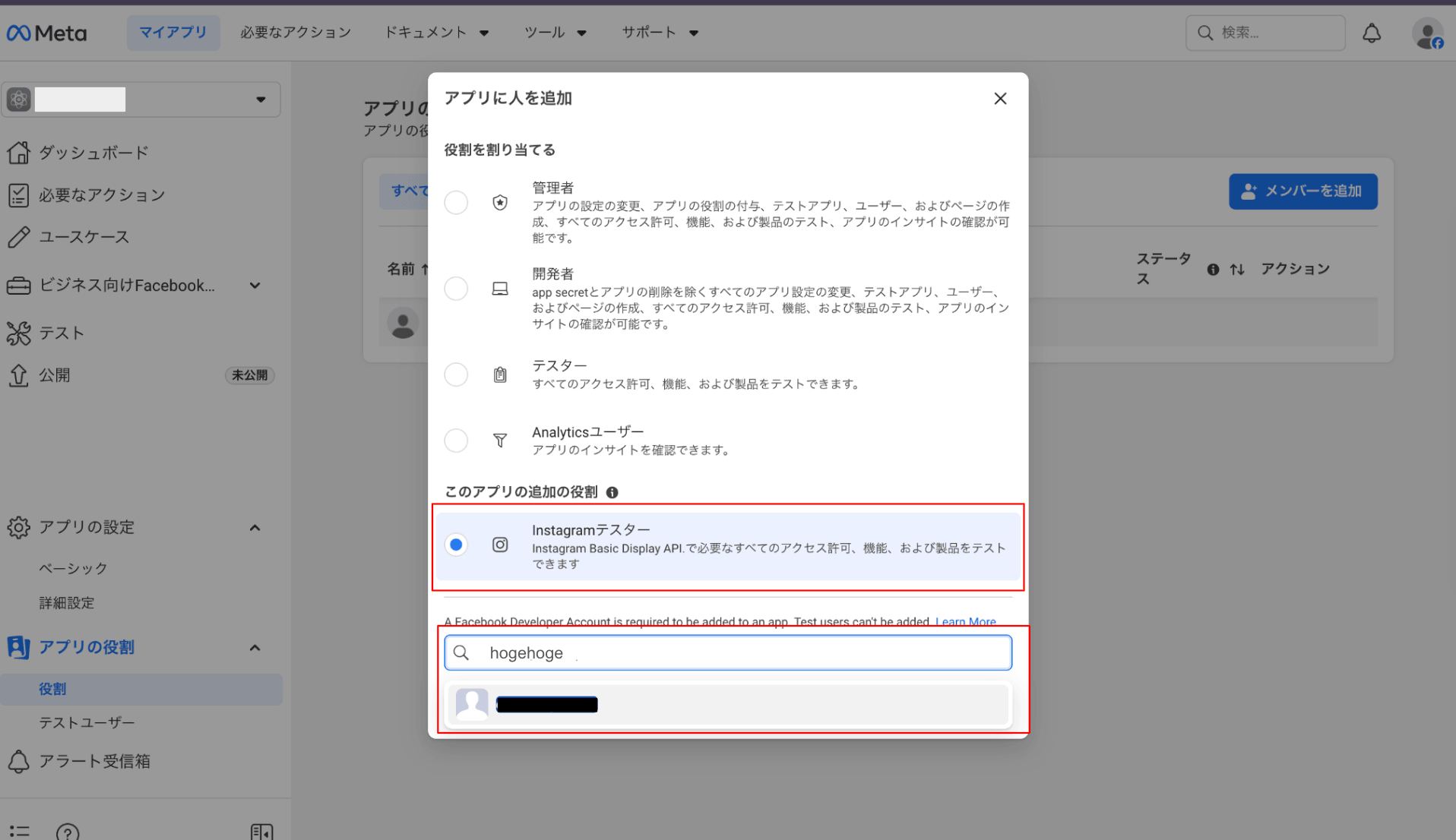Select the 管理者 role radio button
1456x840 pixels.
coord(456,202)
